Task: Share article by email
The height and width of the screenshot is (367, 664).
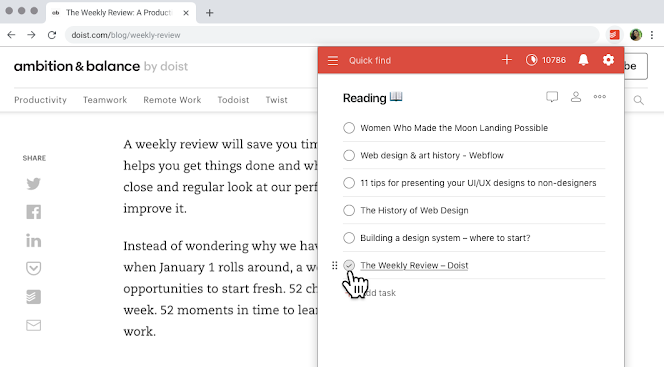Action: tap(33, 325)
